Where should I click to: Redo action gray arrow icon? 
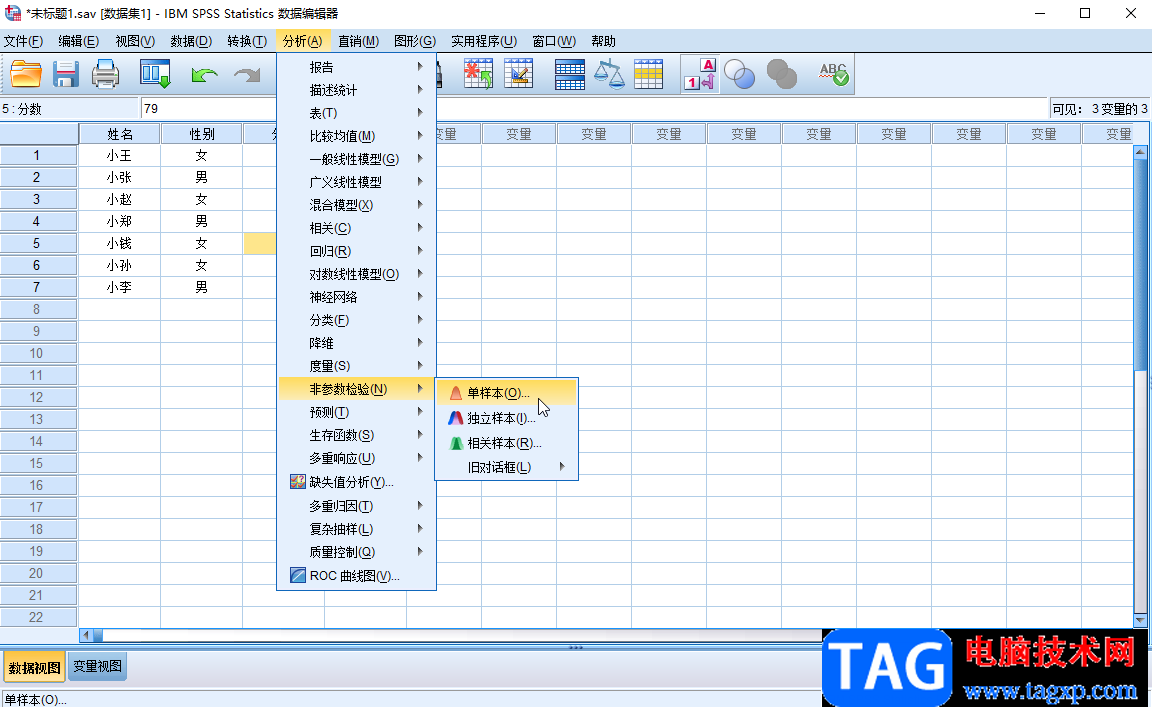coord(247,74)
